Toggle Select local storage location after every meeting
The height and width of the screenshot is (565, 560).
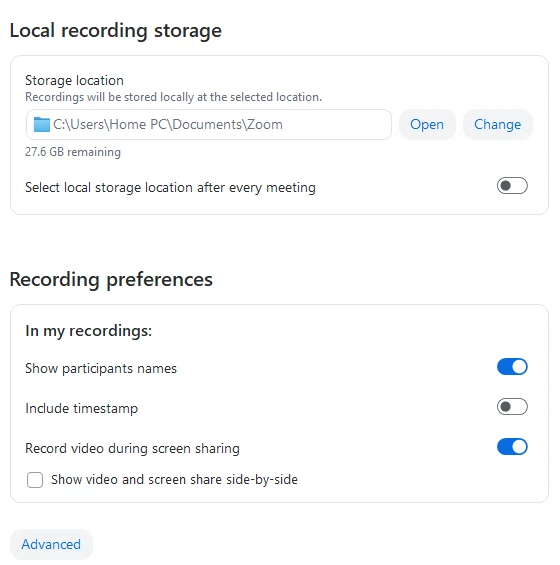(x=512, y=186)
